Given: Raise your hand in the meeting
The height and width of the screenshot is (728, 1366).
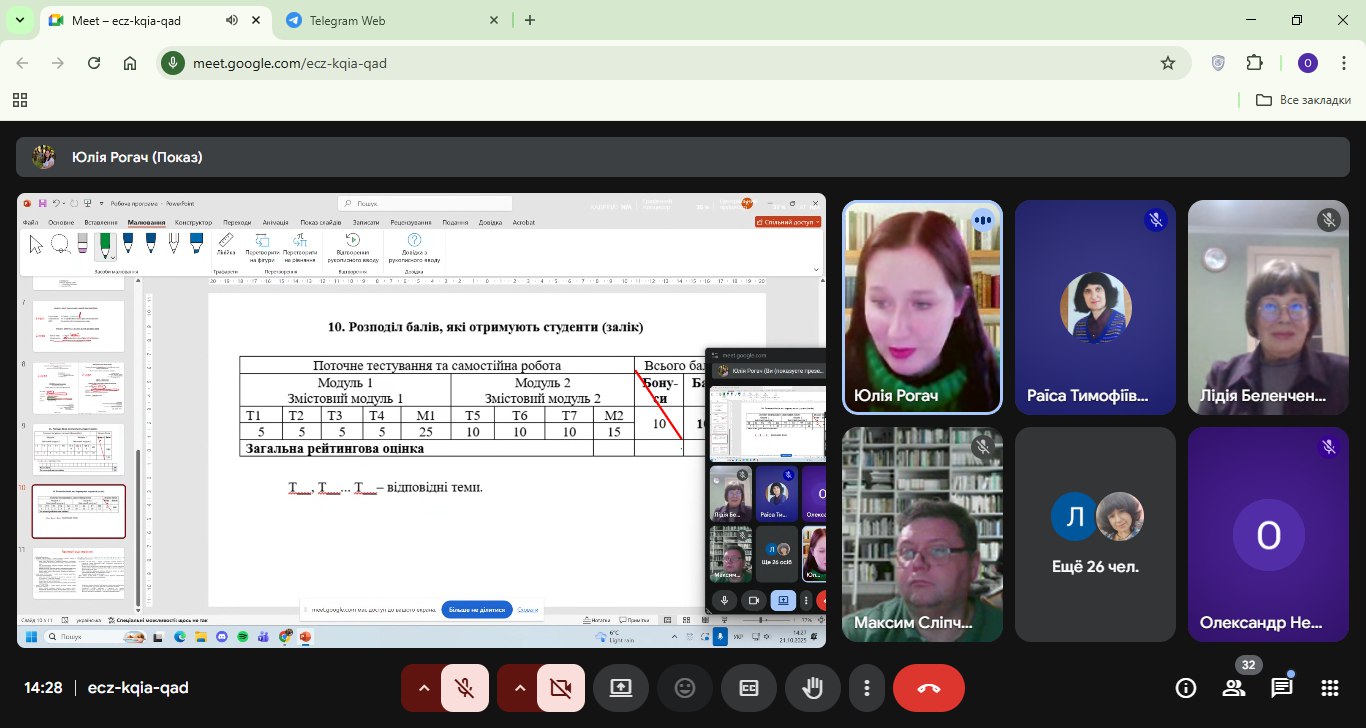Looking at the screenshot, I should click(813, 688).
